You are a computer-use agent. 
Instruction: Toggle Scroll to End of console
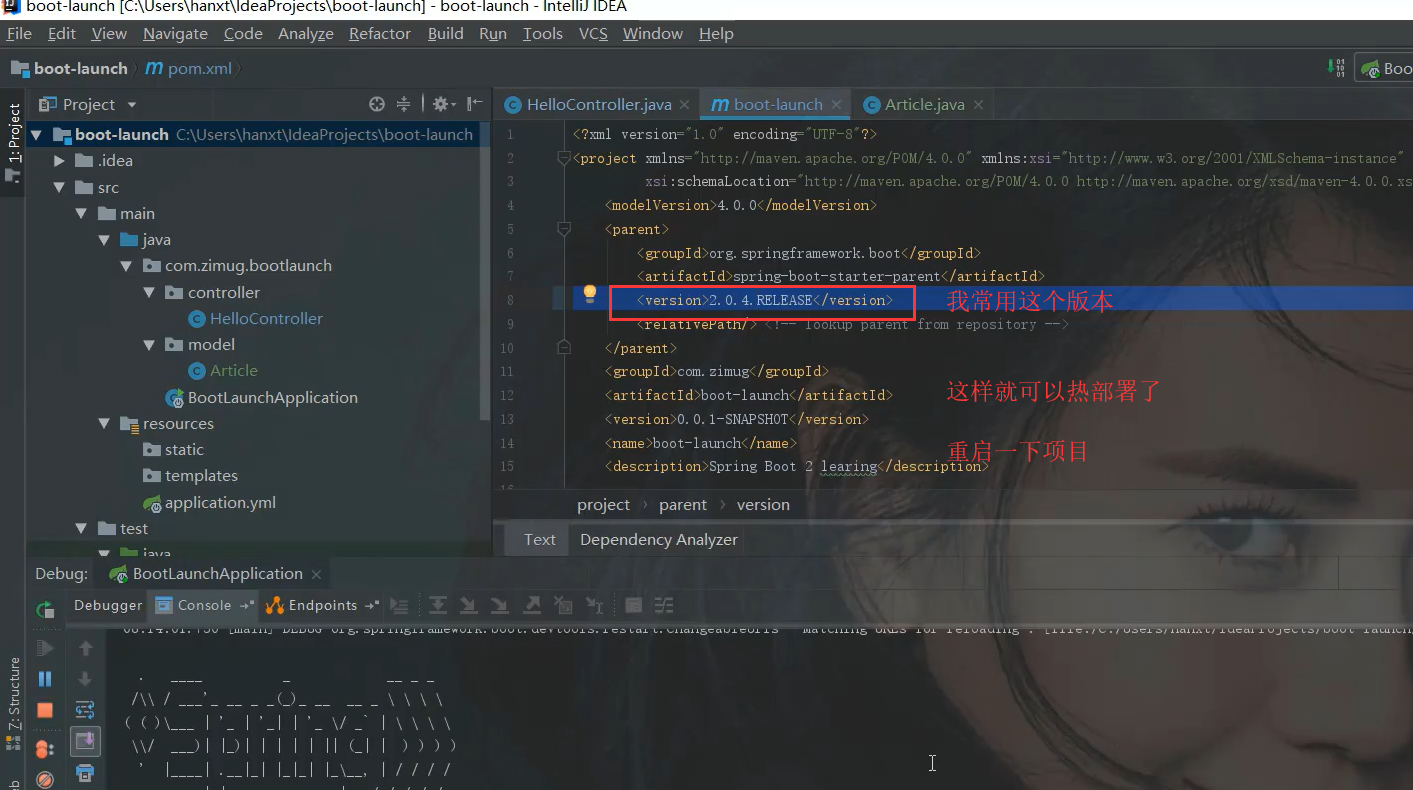[x=85, y=741]
